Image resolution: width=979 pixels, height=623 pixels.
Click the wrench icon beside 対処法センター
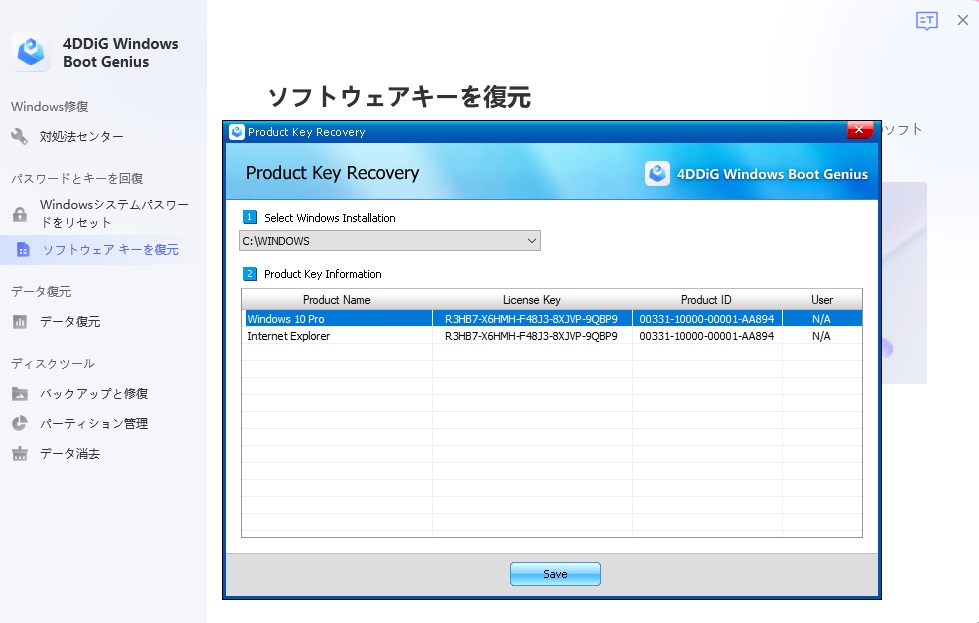[x=19, y=136]
